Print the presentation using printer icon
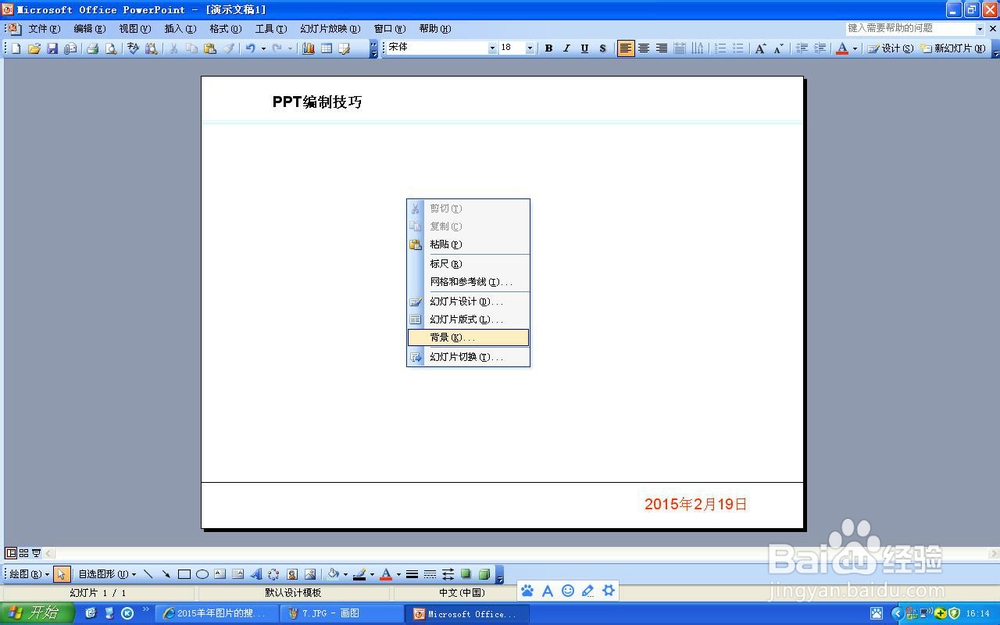Image resolution: width=1000 pixels, height=625 pixels. (92, 48)
